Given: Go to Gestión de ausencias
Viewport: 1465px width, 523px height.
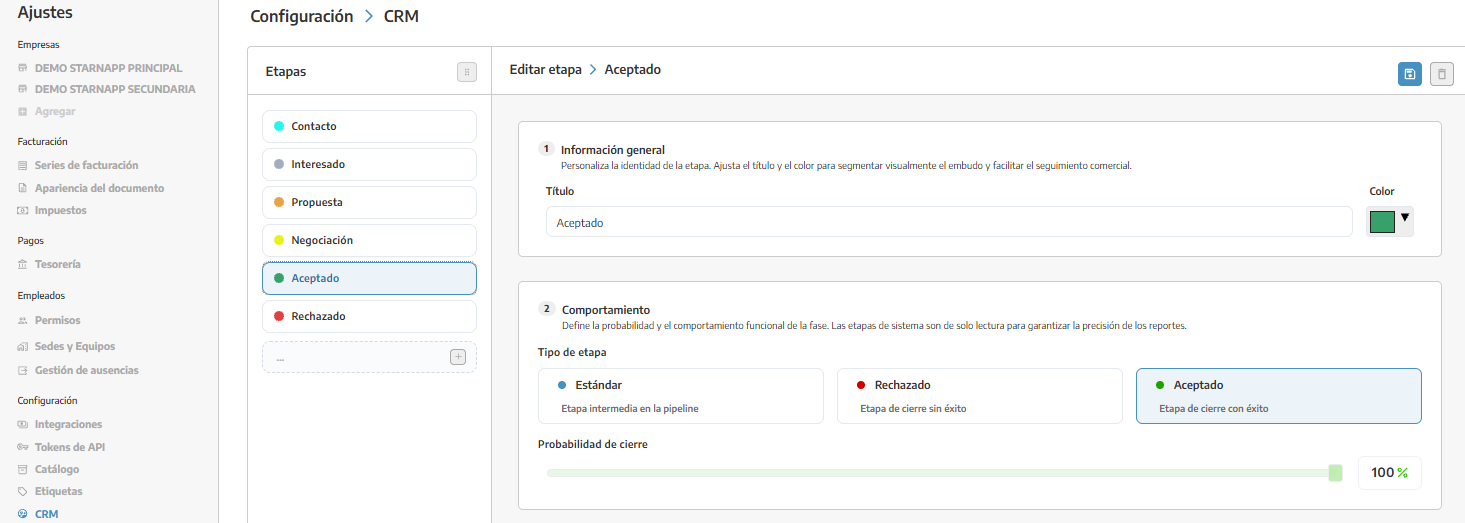Looking at the screenshot, I should click(86, 371).
